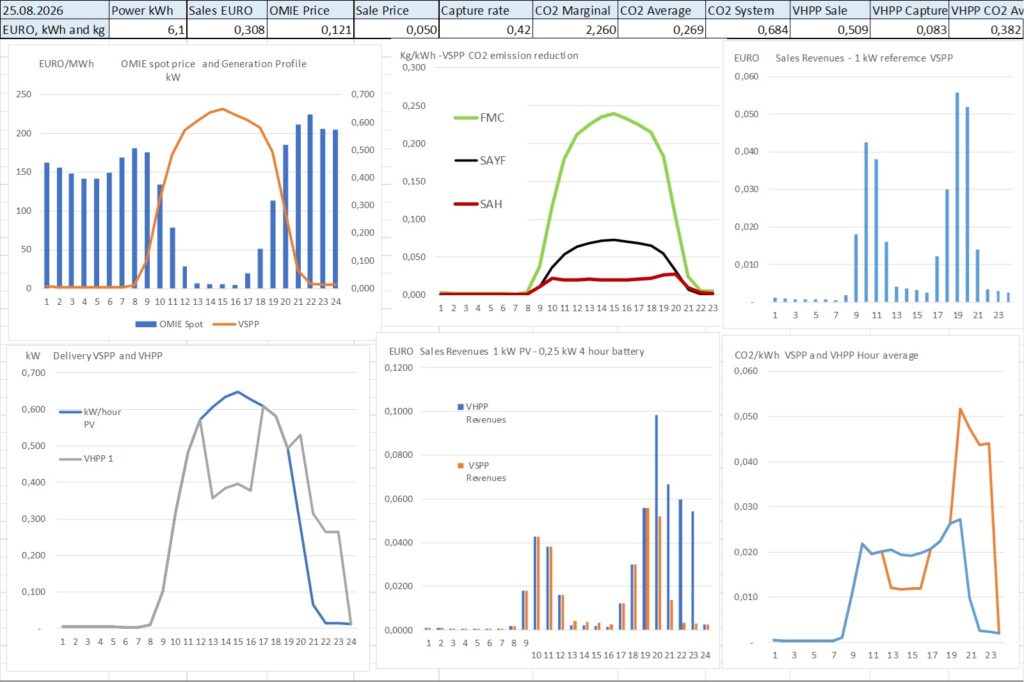Screen dimensions: 1024x682
Task: Select the 'OMIE Spot' legend entry
Action: tap(169, 324)
